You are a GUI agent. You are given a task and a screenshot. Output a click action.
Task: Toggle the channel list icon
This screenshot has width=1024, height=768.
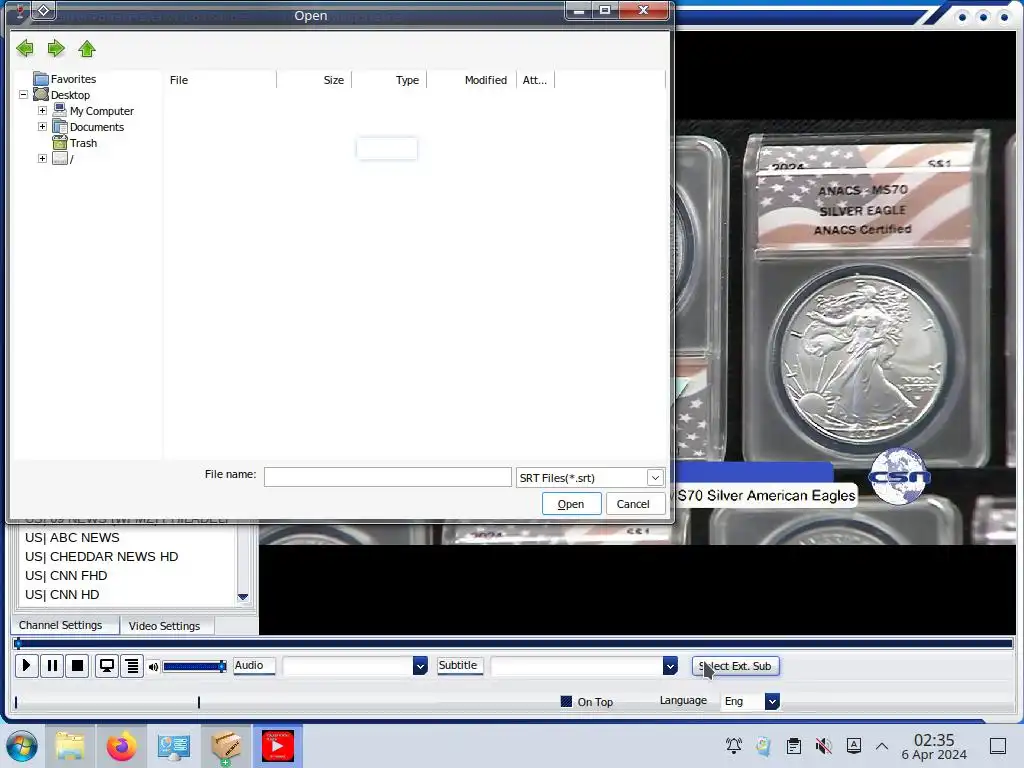(x=131, y=665)
